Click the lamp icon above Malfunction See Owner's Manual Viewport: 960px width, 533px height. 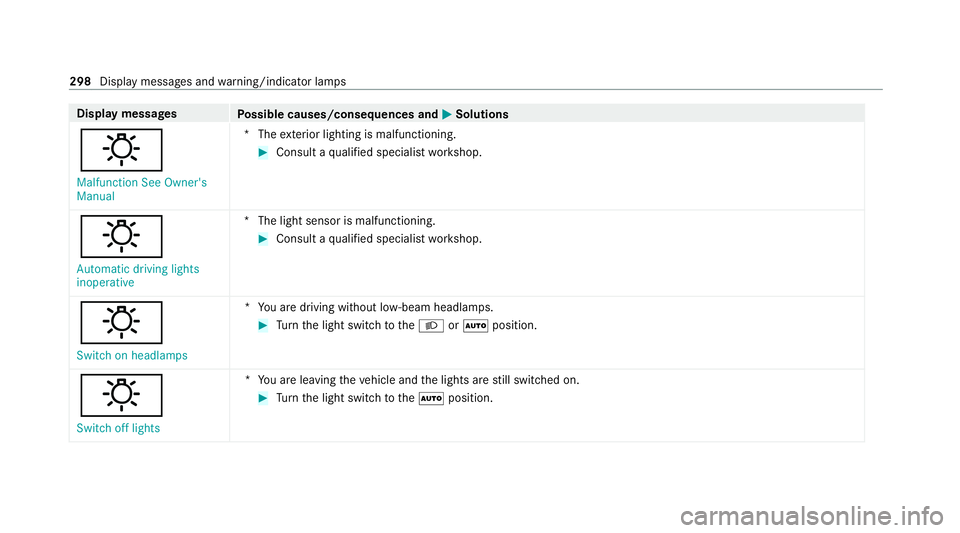[121, 150]
